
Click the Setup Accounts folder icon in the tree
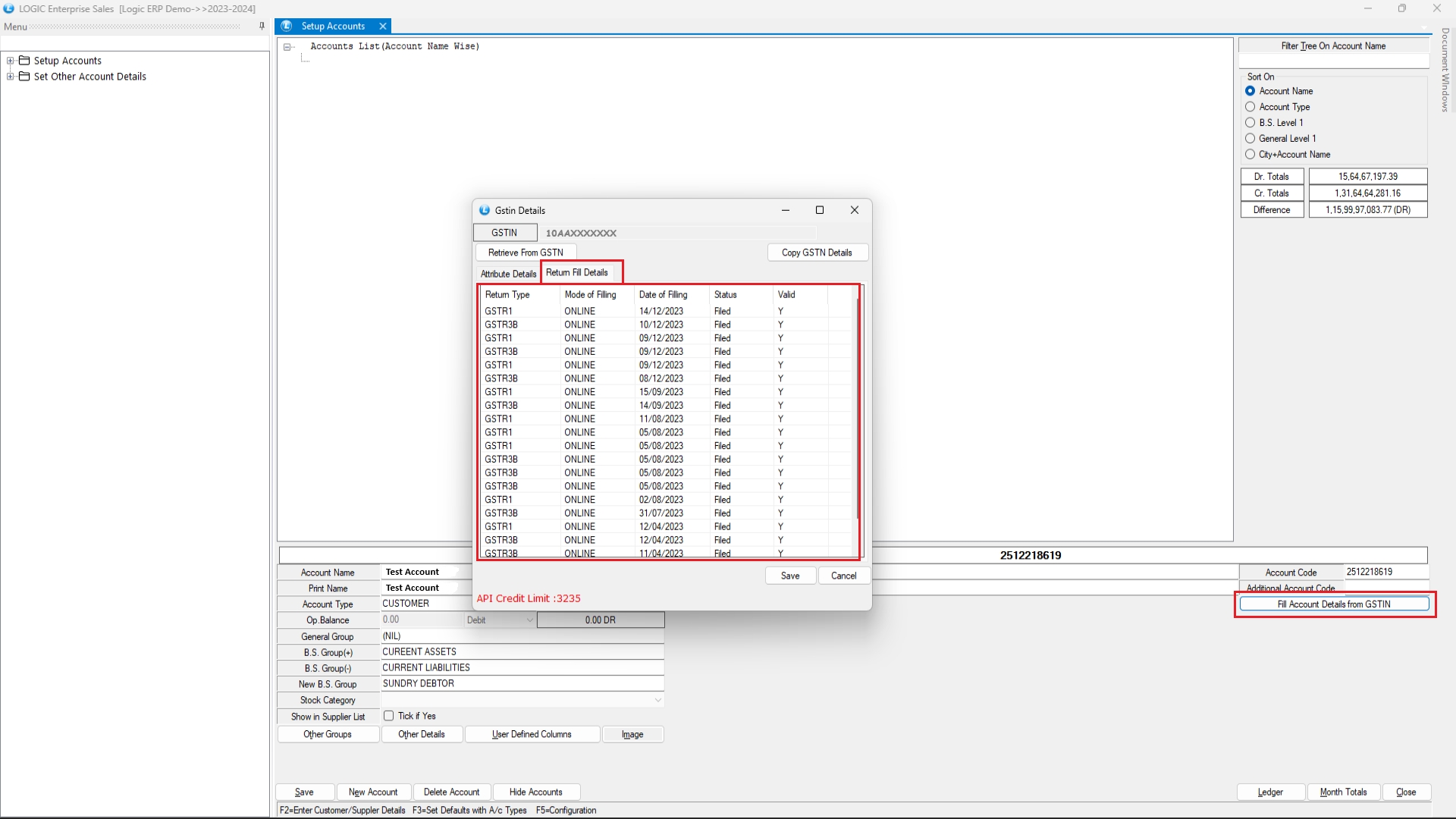24,61
